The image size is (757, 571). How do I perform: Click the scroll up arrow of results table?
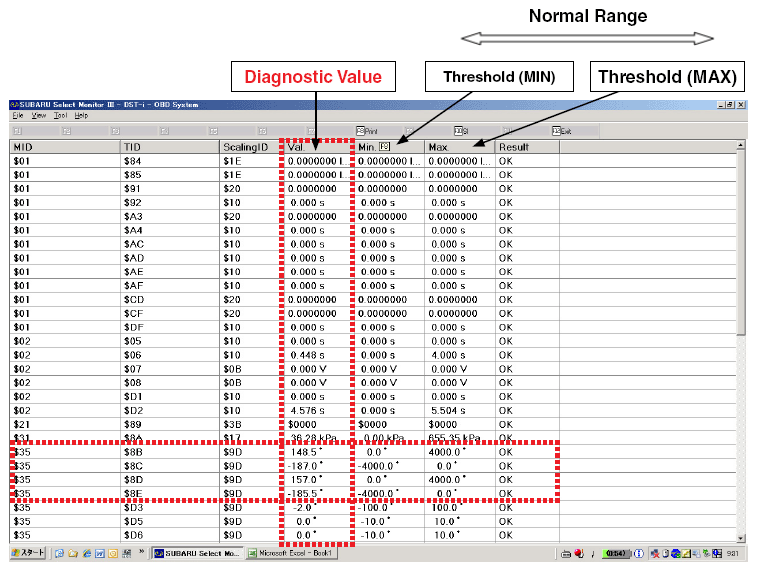[x=740, y=147]
